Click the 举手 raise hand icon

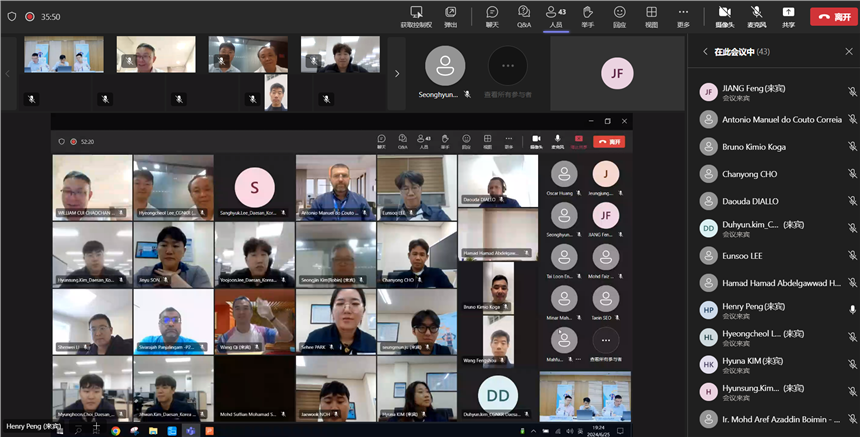click(587, 12)
